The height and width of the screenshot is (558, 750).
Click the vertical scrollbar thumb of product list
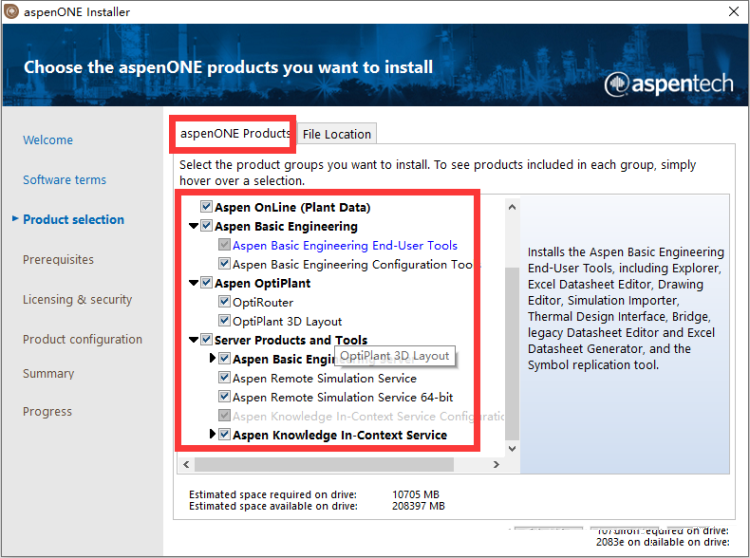[x=512, y=354]
